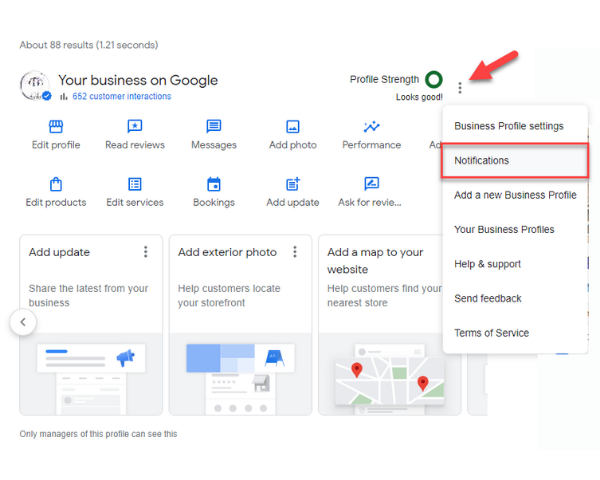This screenshot has height=480, width=600.
Task: Click 'Share the latest from your business' text
Action: (88, 295)
